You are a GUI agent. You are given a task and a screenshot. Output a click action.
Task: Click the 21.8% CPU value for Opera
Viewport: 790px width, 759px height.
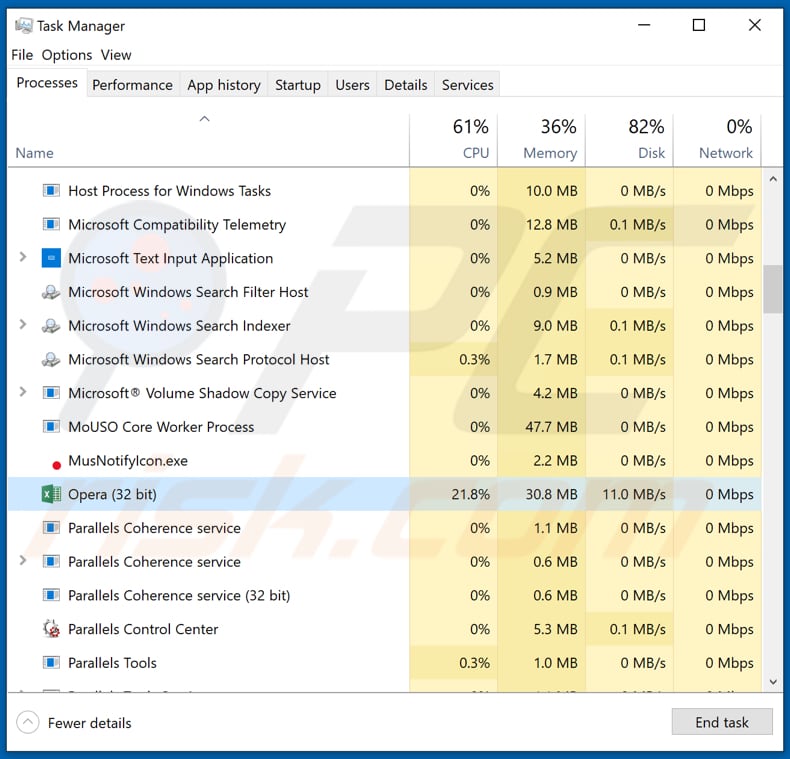[x=471, y=494]
